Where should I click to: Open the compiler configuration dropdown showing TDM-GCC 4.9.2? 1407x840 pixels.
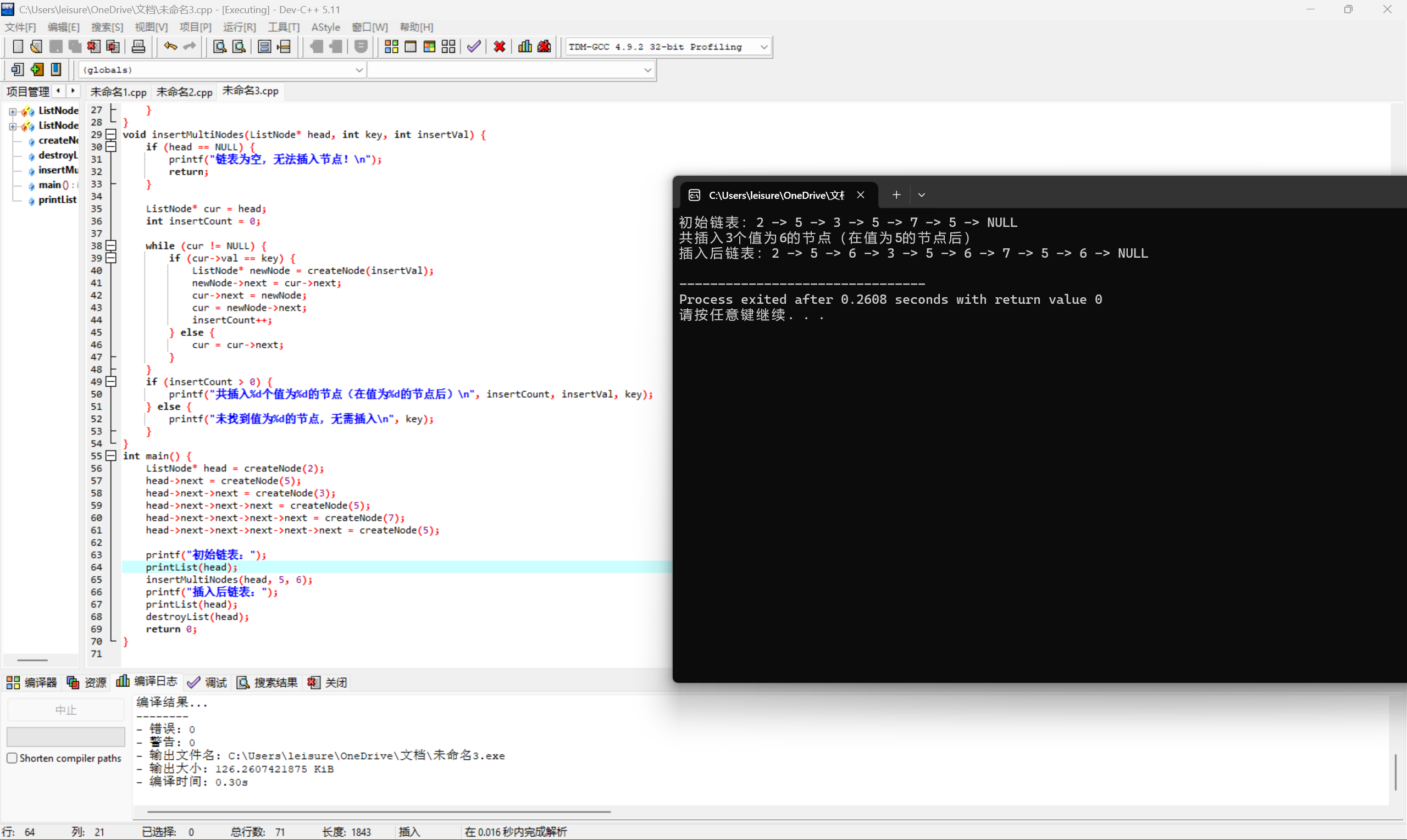(765, 47)
